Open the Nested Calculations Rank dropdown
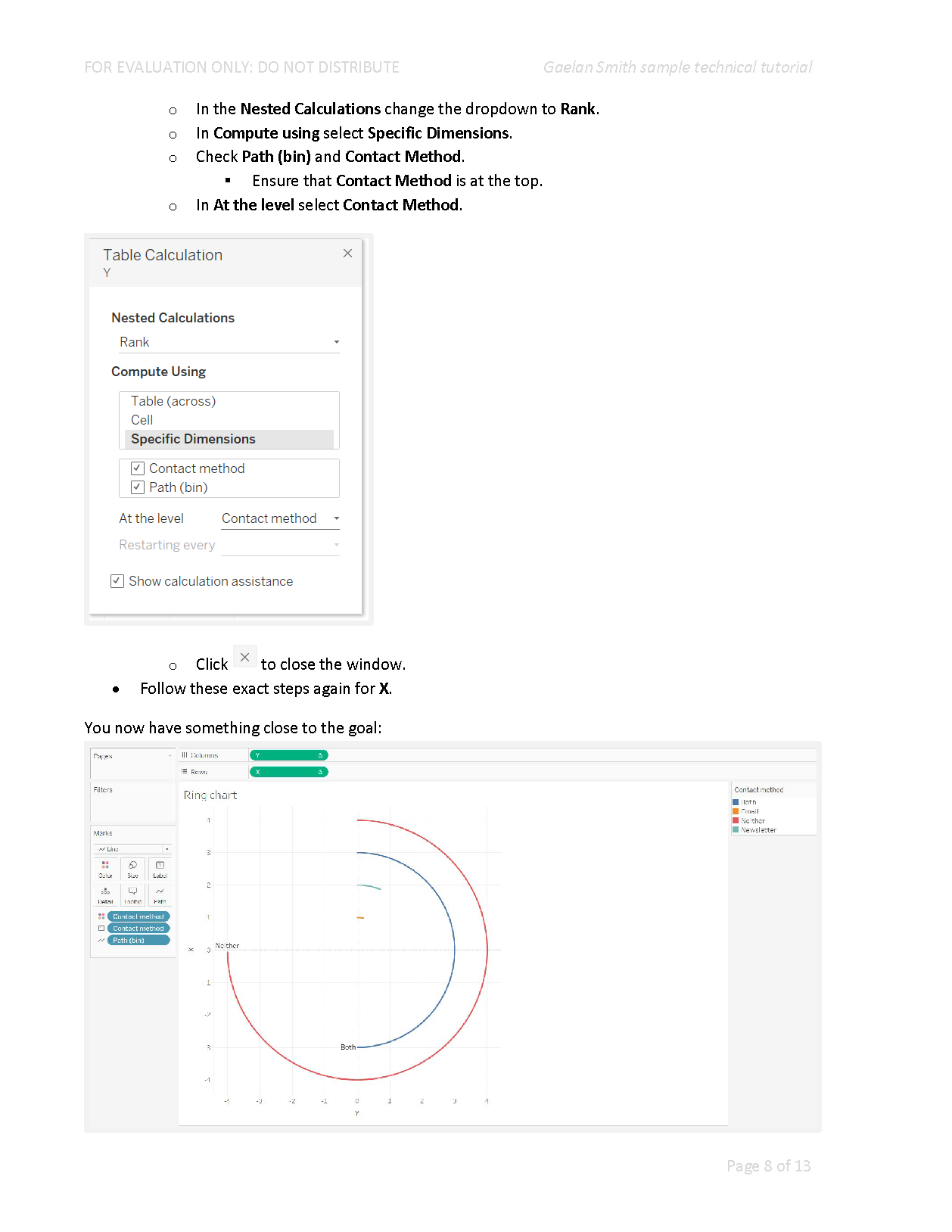 pos(229,342)
